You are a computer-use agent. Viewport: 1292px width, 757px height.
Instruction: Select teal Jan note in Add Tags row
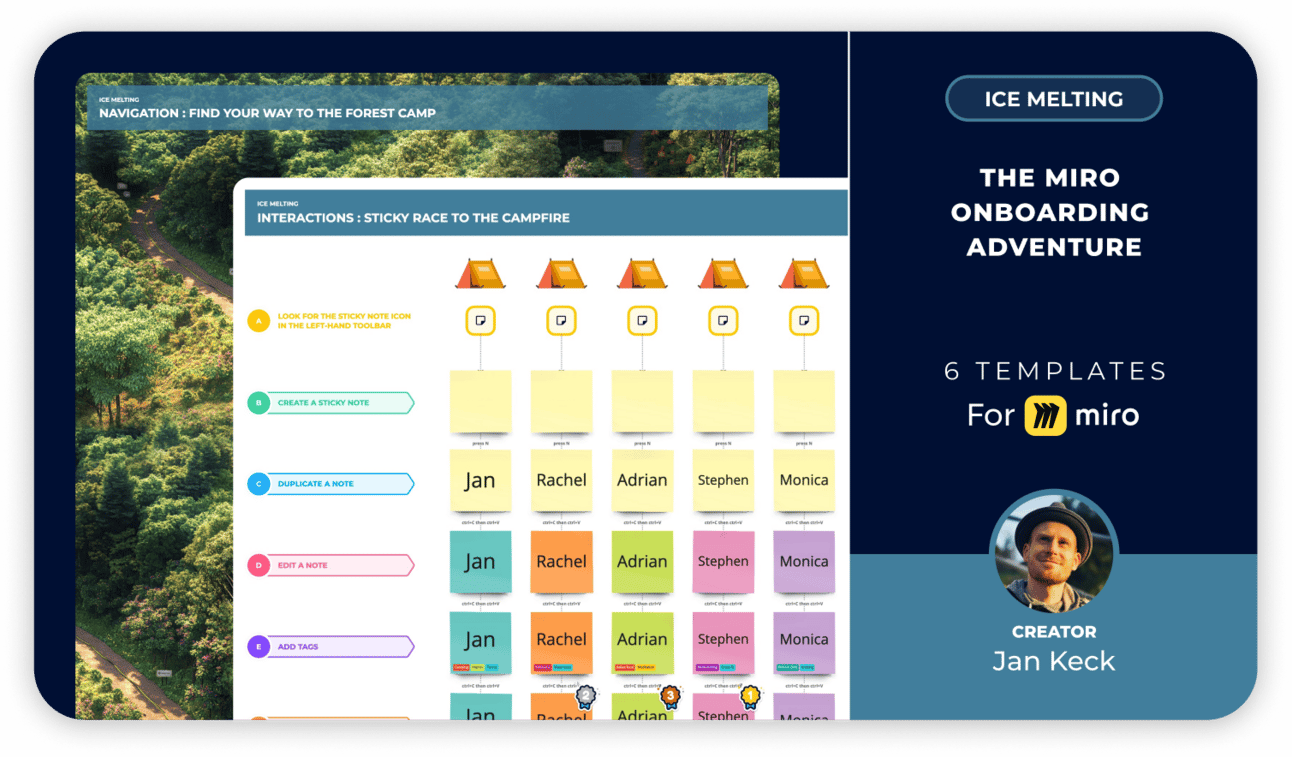(480, 643)
